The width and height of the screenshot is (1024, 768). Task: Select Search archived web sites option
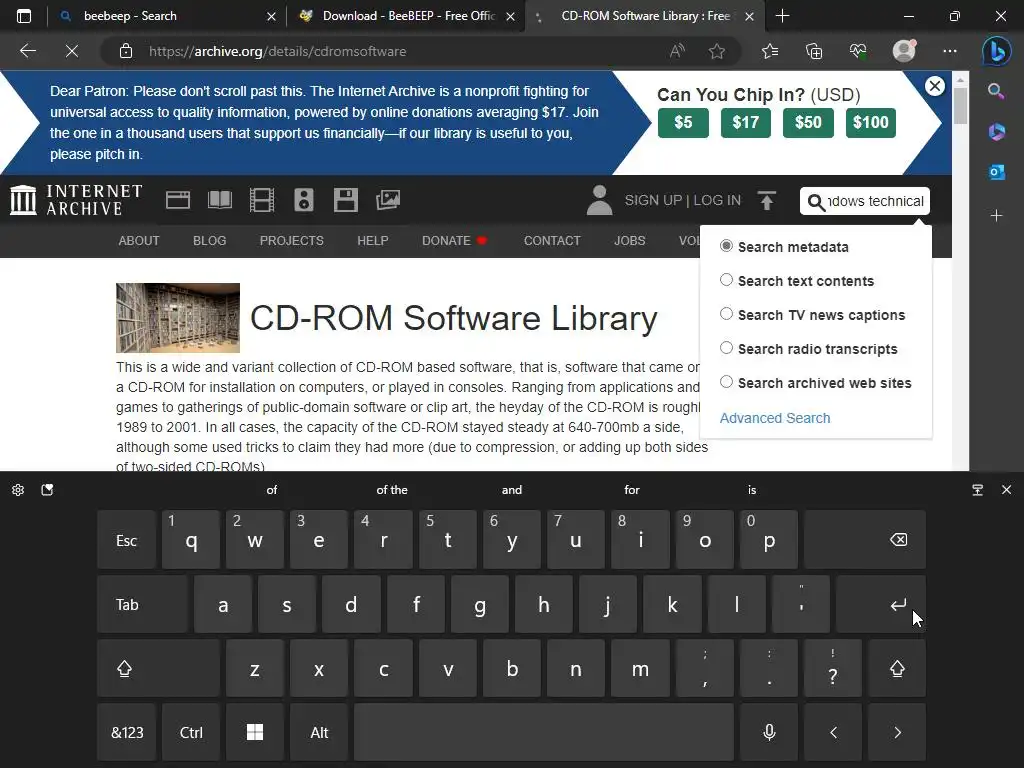tap(726, 382)
